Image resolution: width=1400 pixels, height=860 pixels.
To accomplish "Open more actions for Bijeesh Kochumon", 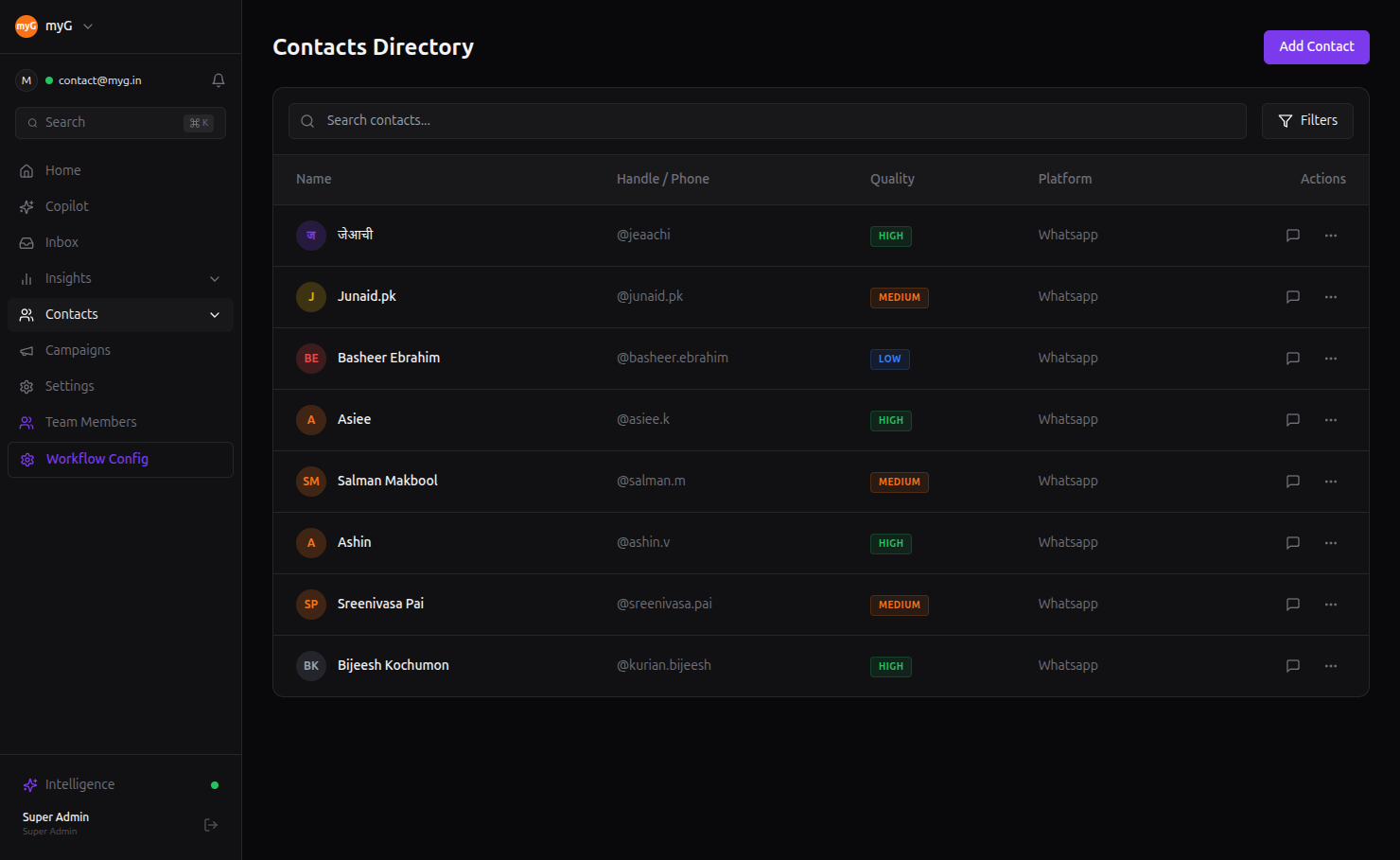I will [1331, 666].
